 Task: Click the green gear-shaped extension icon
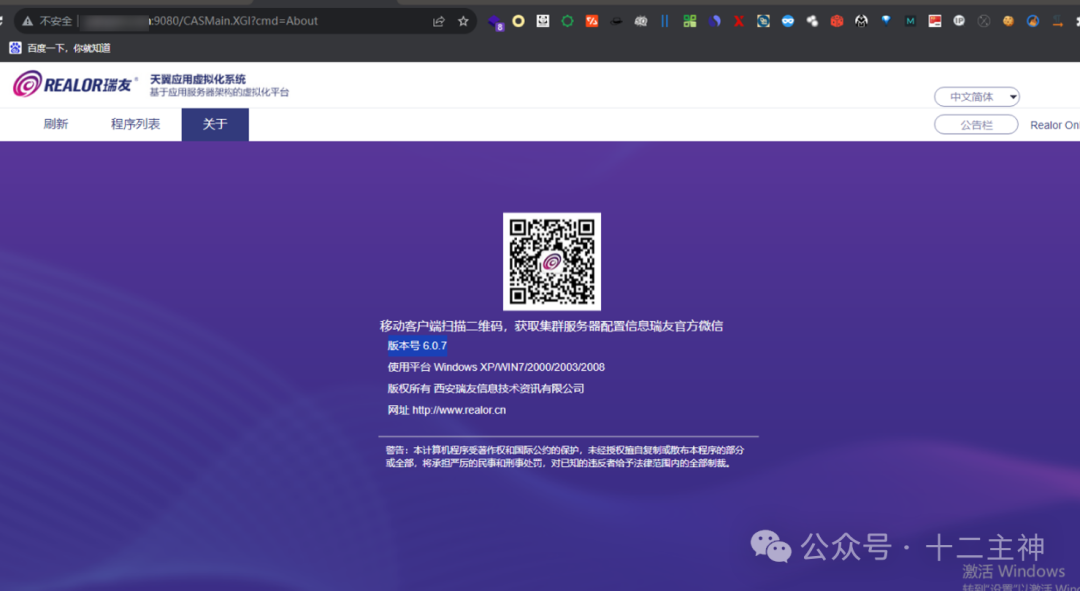point(566,20)
